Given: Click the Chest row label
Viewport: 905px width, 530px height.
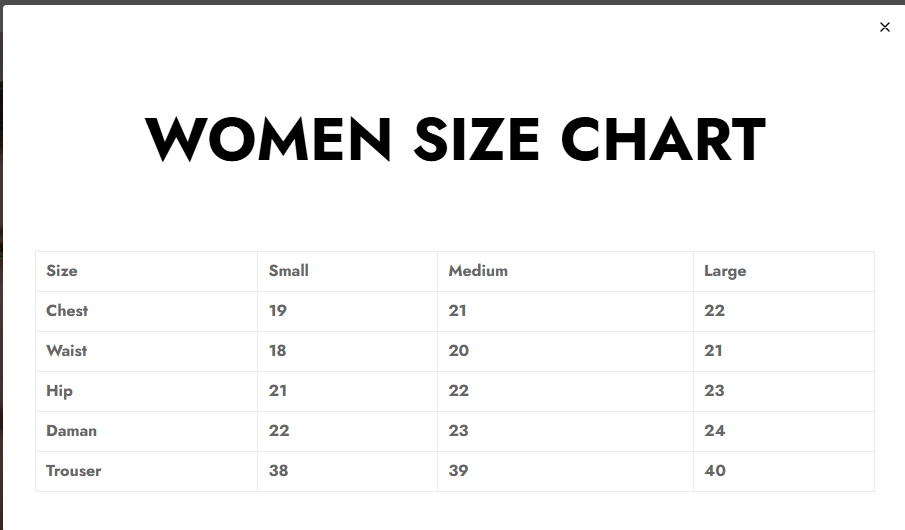Looking at the screenshot, I should tap(67, 311).
